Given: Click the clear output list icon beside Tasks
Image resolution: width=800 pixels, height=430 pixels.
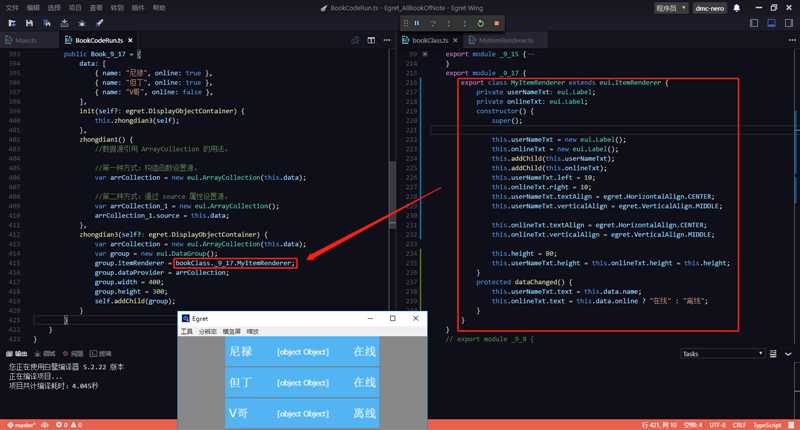Looking at the screenshot, I should (773, 353).
